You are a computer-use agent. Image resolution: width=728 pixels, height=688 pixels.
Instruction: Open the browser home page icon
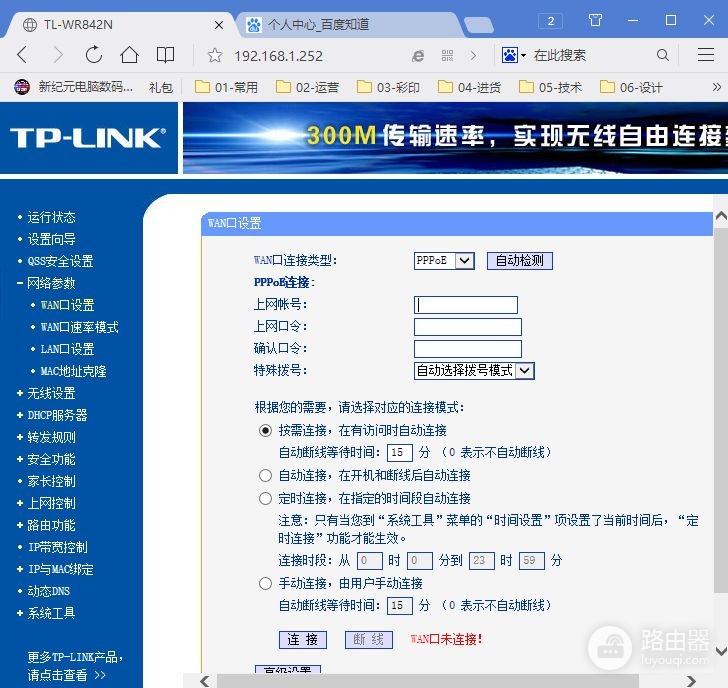[129, 55]
